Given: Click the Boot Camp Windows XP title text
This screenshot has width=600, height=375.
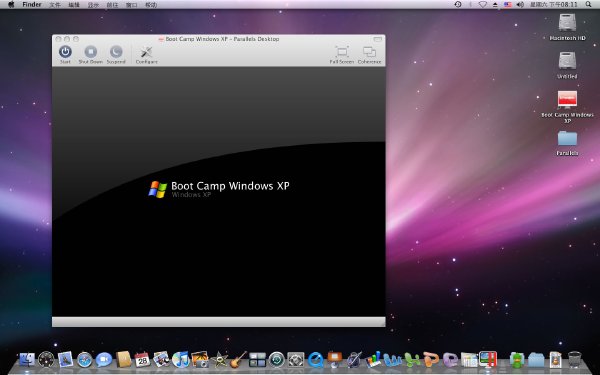Looking at the screenshot, I should point(230,186).
